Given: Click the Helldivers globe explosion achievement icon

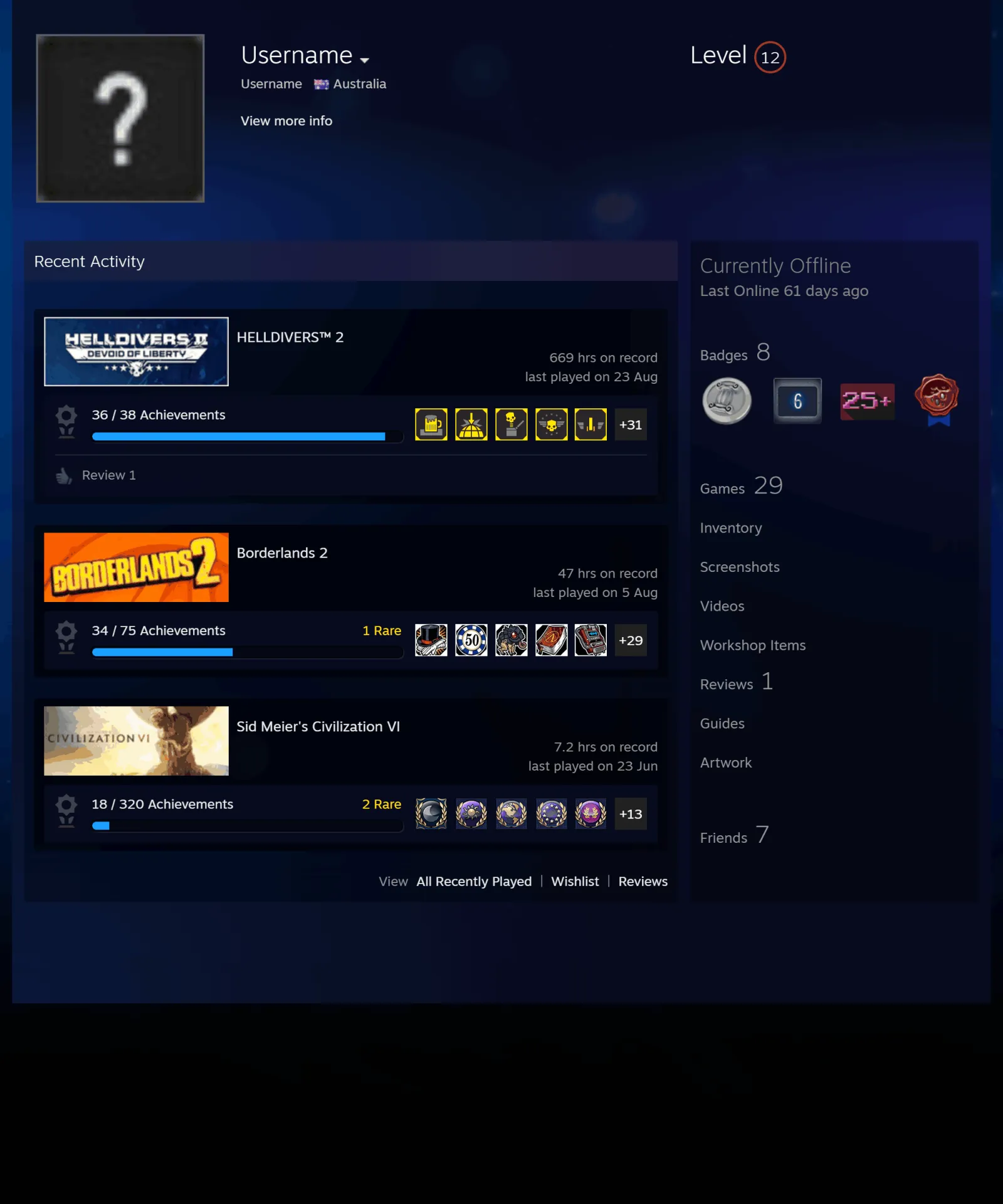Looking at the screenshot, I should point(471,425).
